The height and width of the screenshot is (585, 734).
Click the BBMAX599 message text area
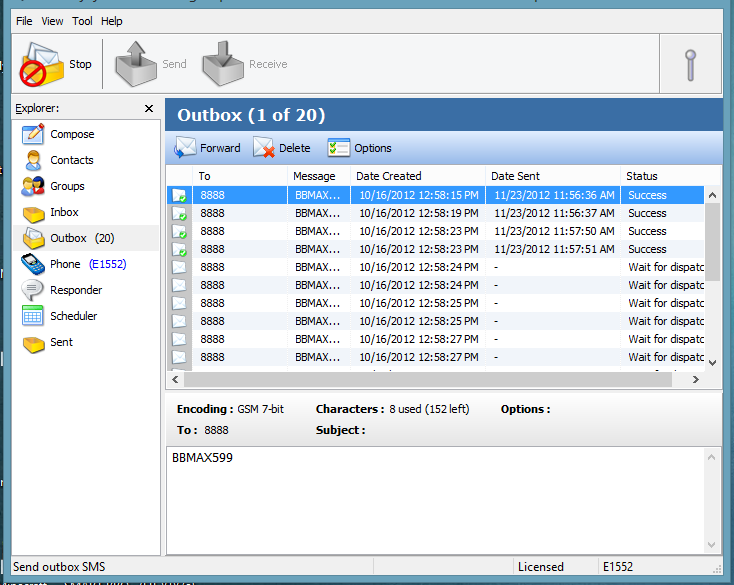tap(435, 500)
